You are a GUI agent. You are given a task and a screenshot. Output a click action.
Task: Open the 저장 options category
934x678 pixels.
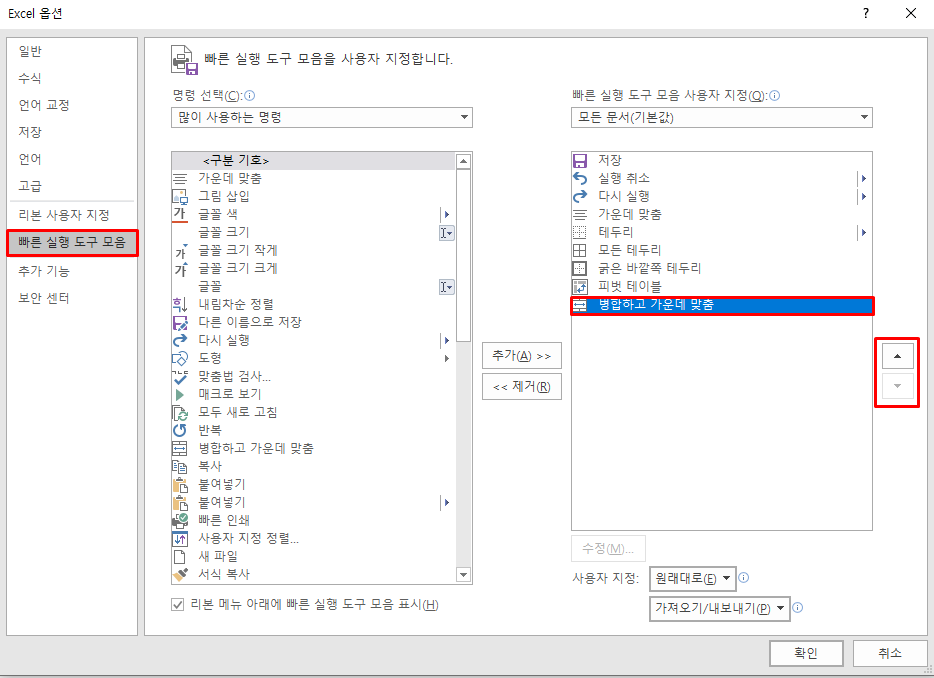(30, 132)
